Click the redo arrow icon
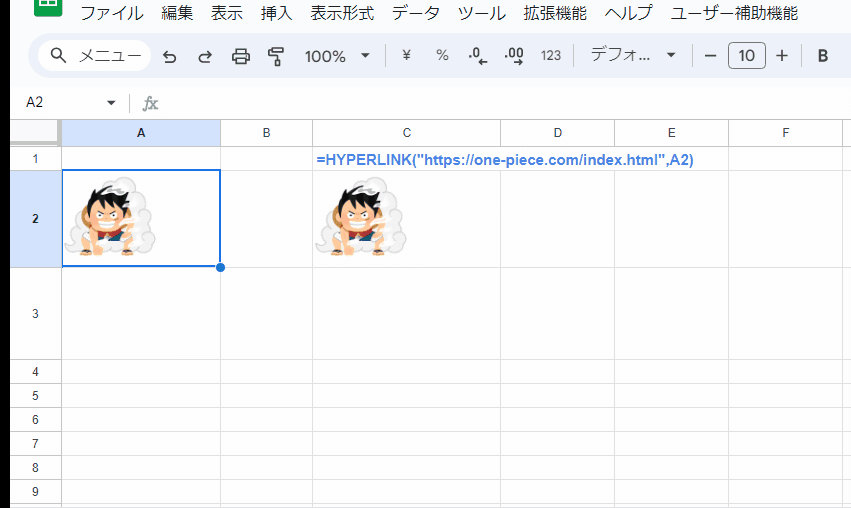Screen dimensions: 851x508 click(x=205, y=56)
